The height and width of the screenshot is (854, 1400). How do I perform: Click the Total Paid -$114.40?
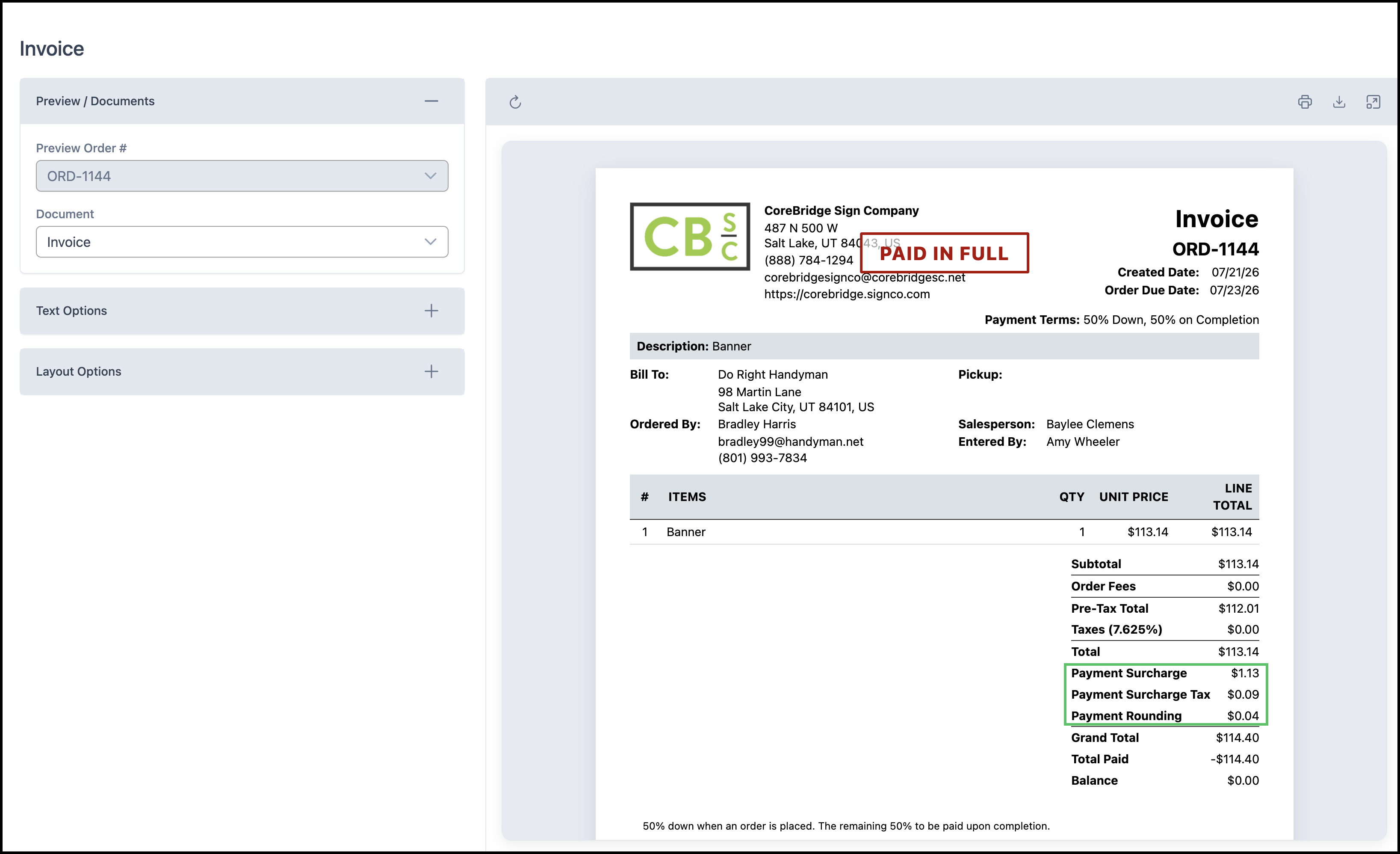[x=1234, y=759]
